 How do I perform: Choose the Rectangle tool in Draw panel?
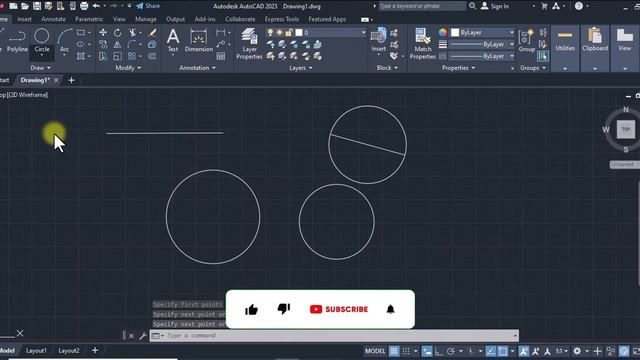(x=81, y=33)
